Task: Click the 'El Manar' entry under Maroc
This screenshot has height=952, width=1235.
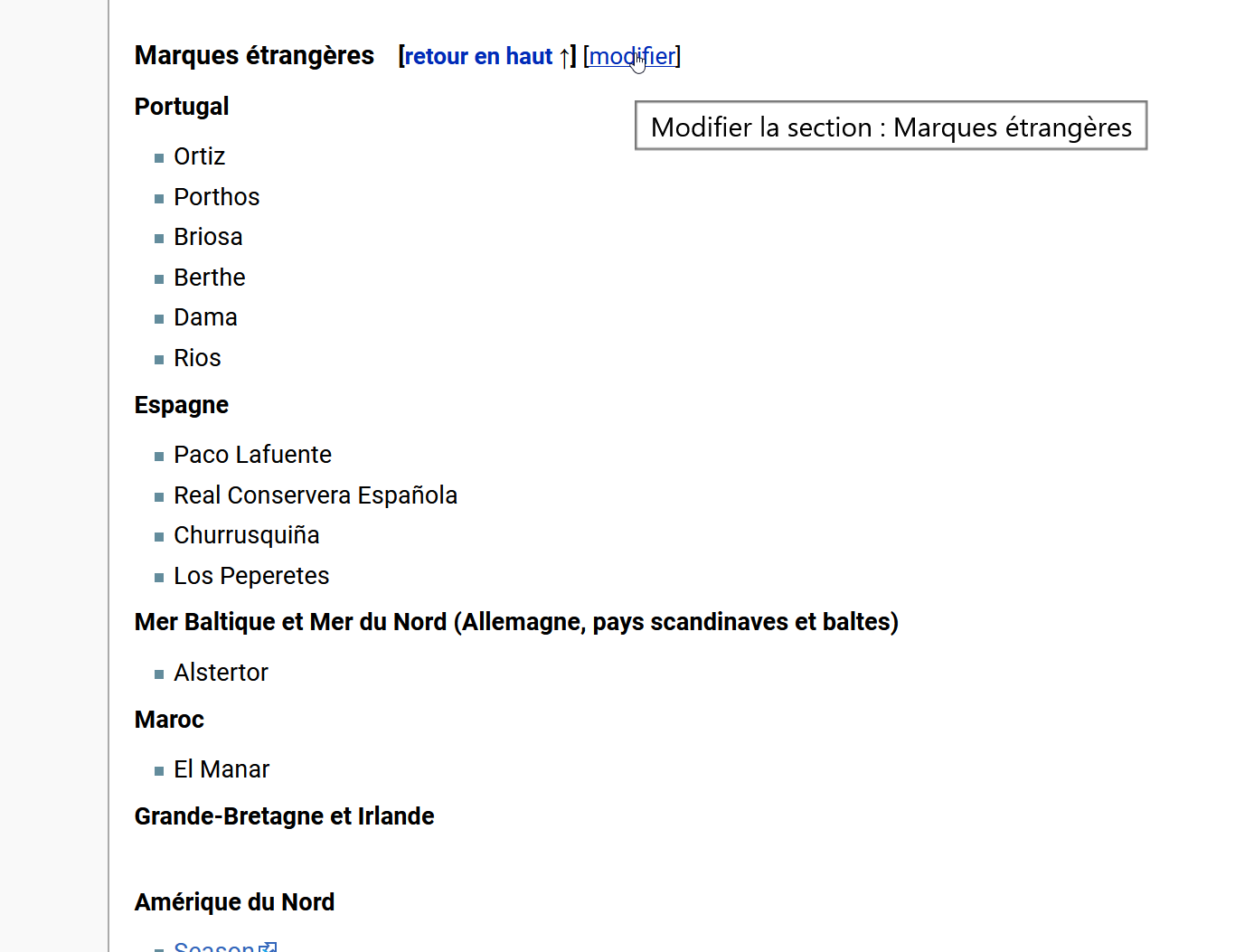Action: pyautogui.click(x=222, y=769)
